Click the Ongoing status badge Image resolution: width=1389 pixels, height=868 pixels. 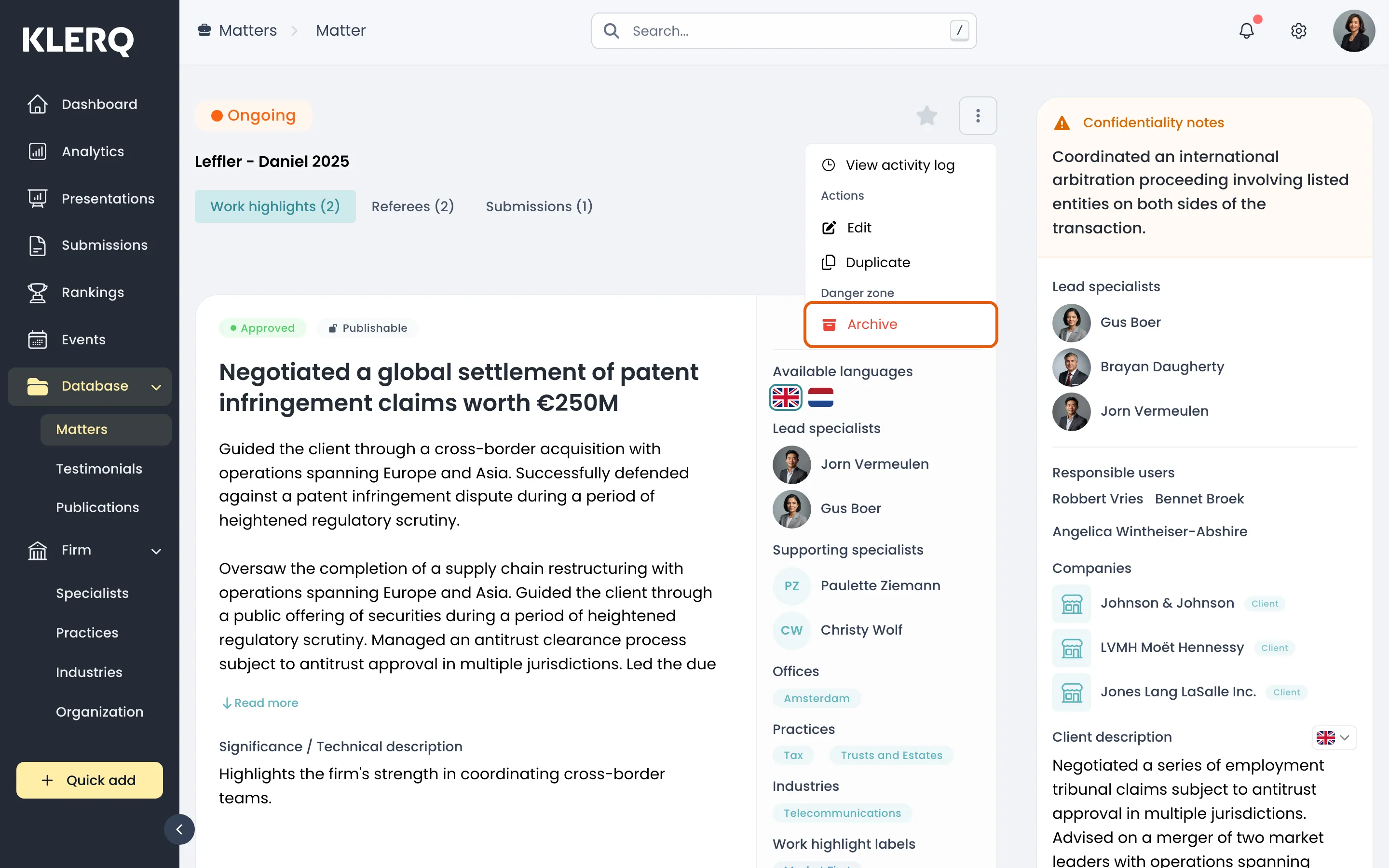[253, 115]
